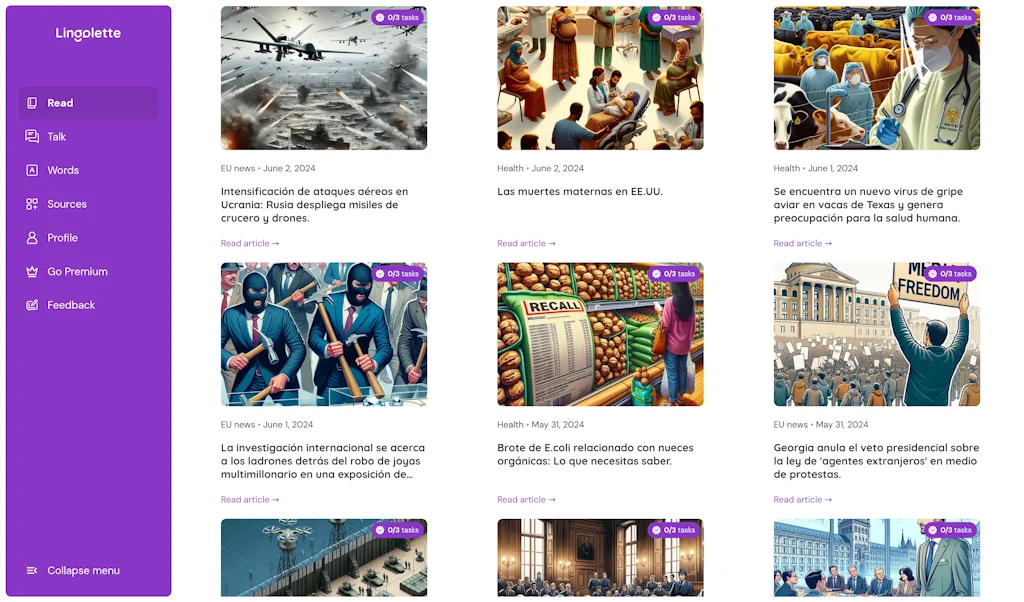Open the Feedback pencil icon
Image resolution: width=1024 pixels, height=602 pixels.
click(x=31, y=305)
